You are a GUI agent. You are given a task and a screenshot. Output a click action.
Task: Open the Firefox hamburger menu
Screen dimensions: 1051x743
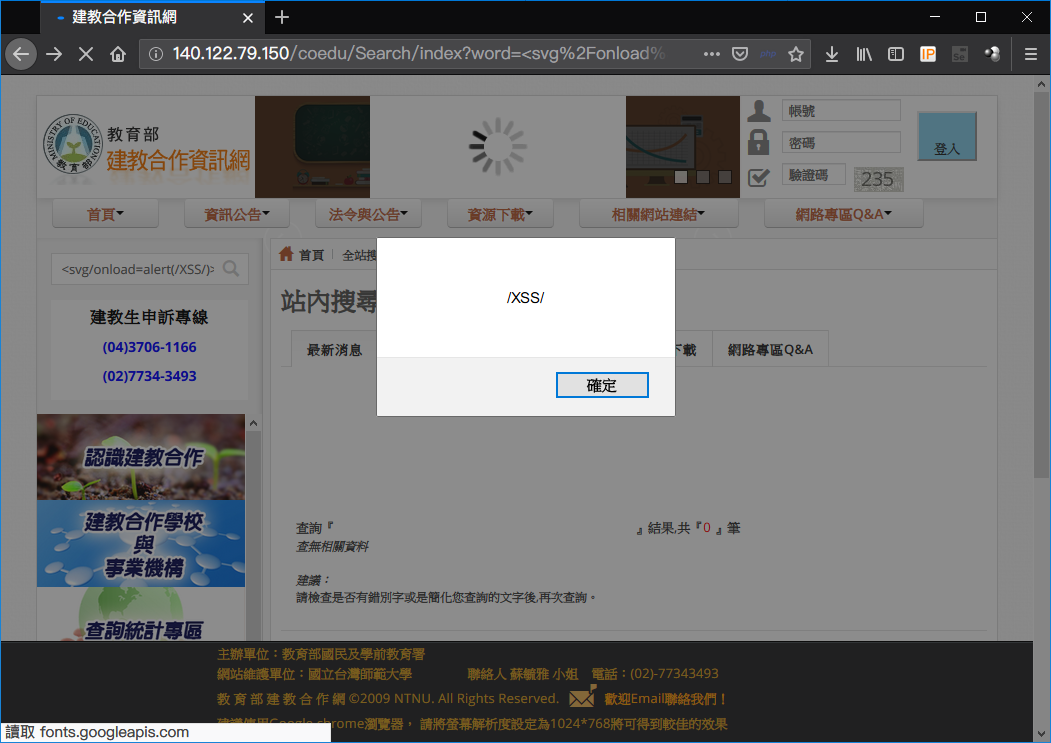[x=1031, y=54]
